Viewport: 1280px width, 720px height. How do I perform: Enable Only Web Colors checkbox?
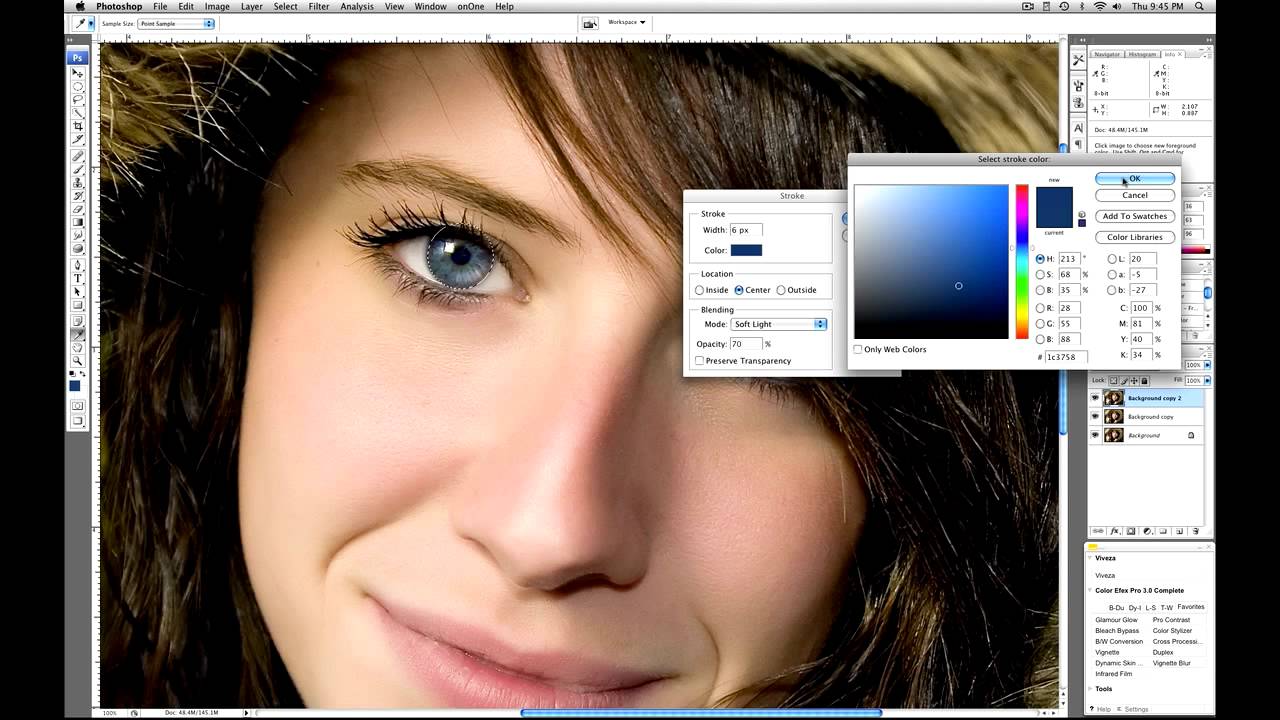tap(858, 350)
